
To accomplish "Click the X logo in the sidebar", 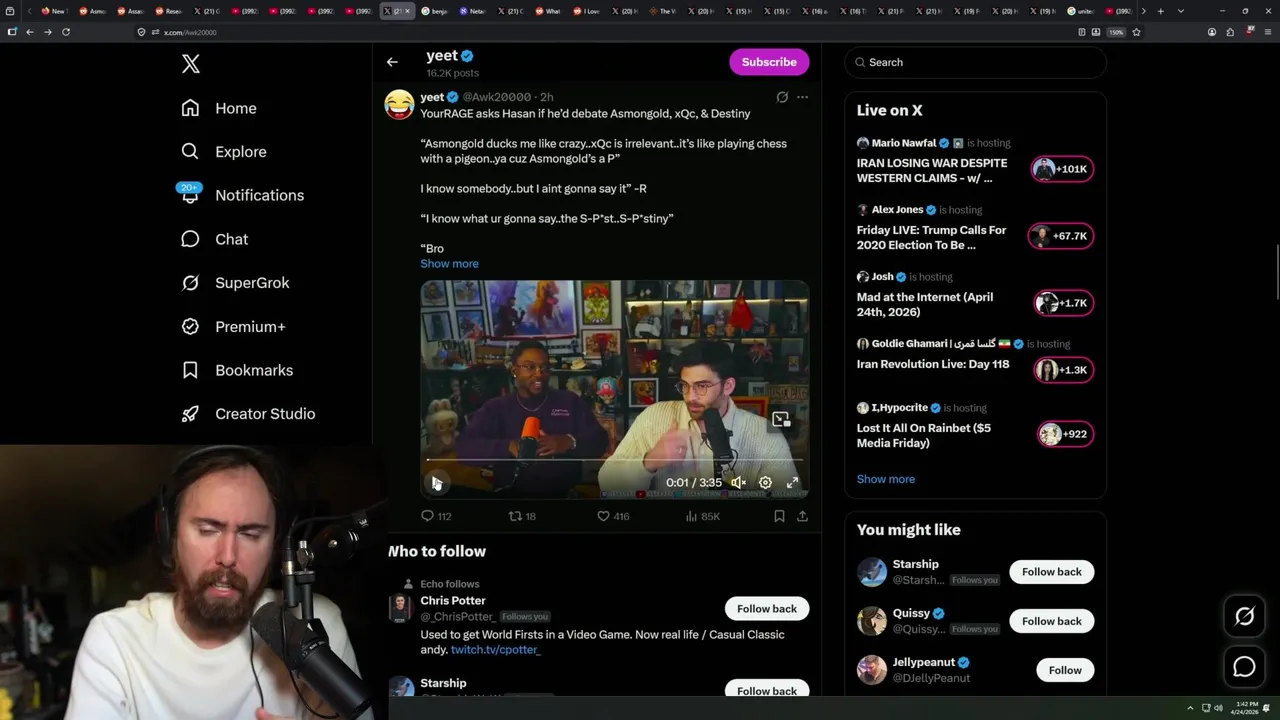I will (191, 64).
